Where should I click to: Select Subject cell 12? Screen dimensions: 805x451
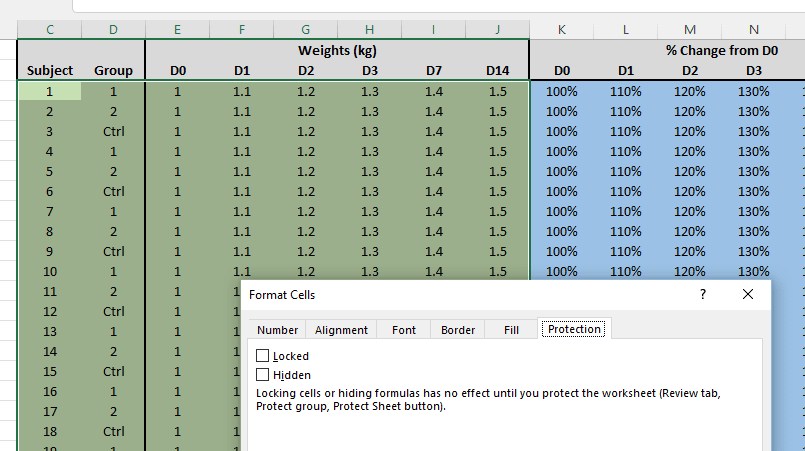click(x=50, y=311)
